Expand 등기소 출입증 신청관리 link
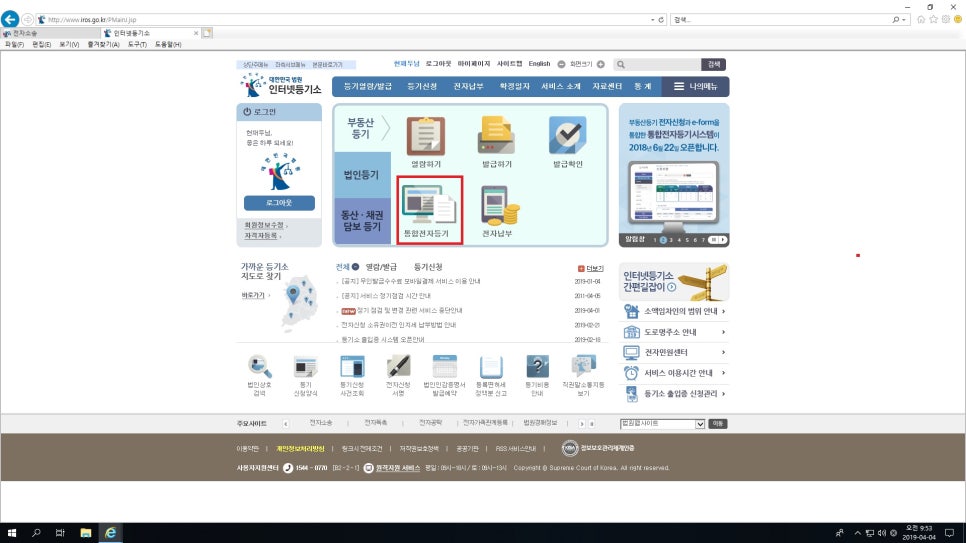Viewport: 966px width, 543px height. click(675, 393)
